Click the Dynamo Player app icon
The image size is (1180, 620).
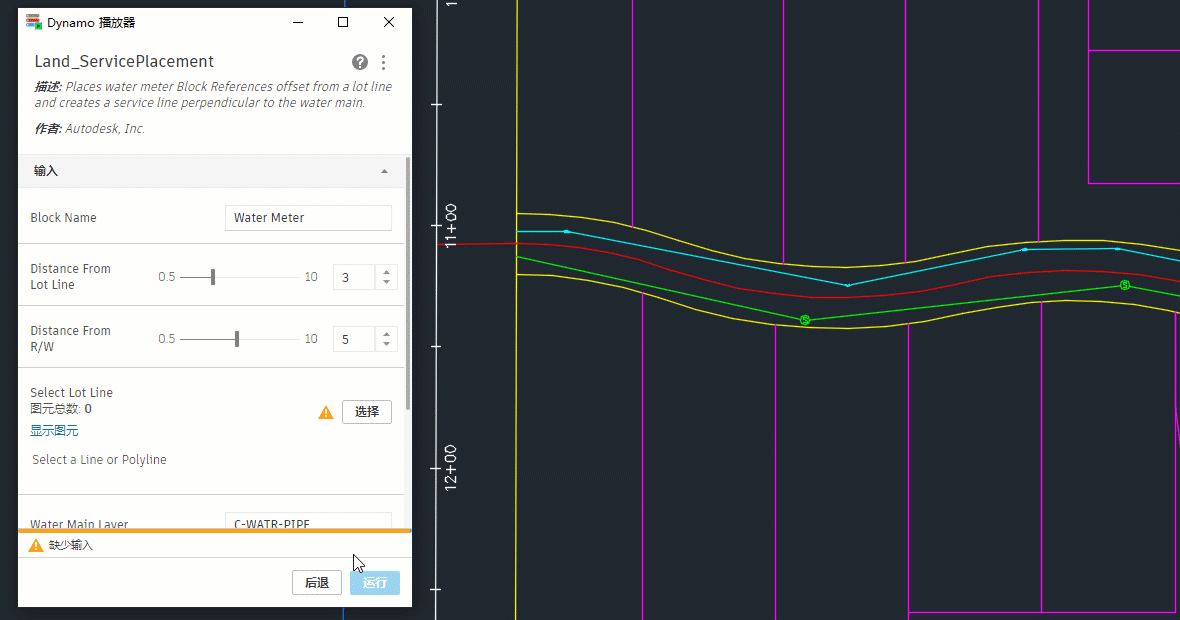33,22
